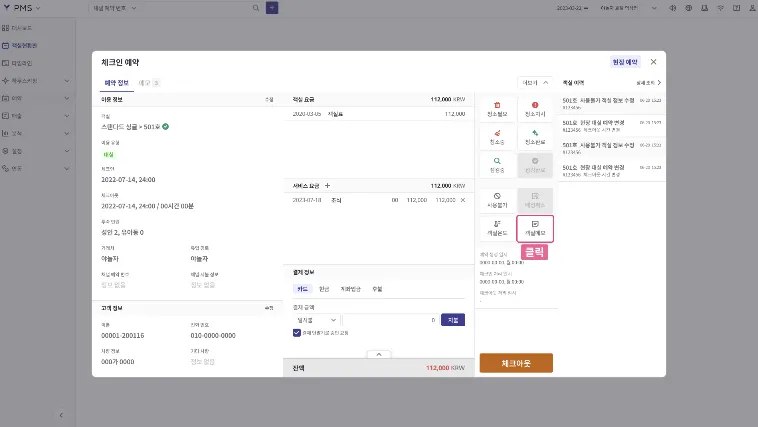This screenshot has width=758, height=427.
Task: Click the PMS logo in top-left corner
Action: point(18,8)
